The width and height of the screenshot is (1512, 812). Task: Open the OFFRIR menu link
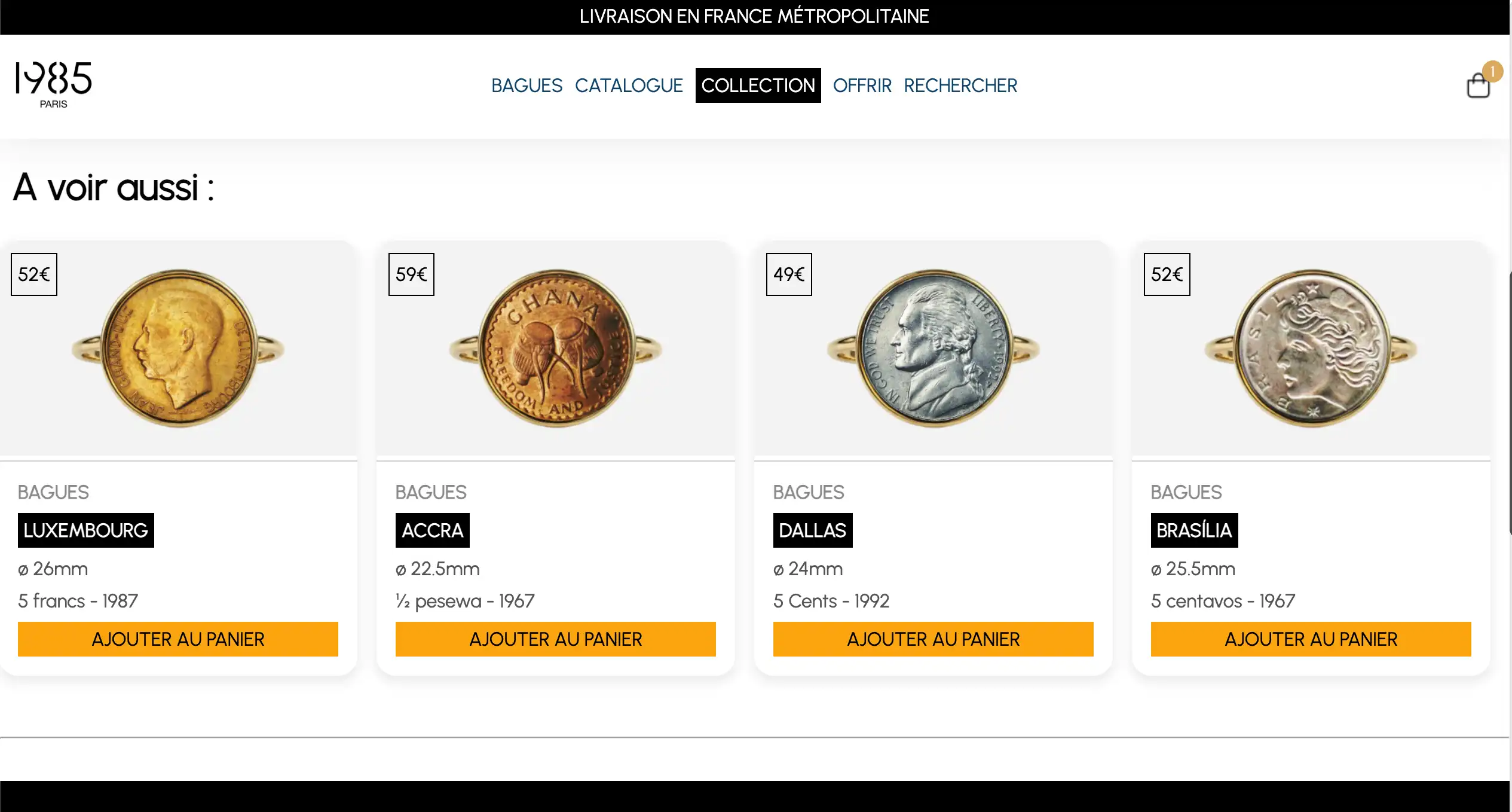(x=862, y=86)
